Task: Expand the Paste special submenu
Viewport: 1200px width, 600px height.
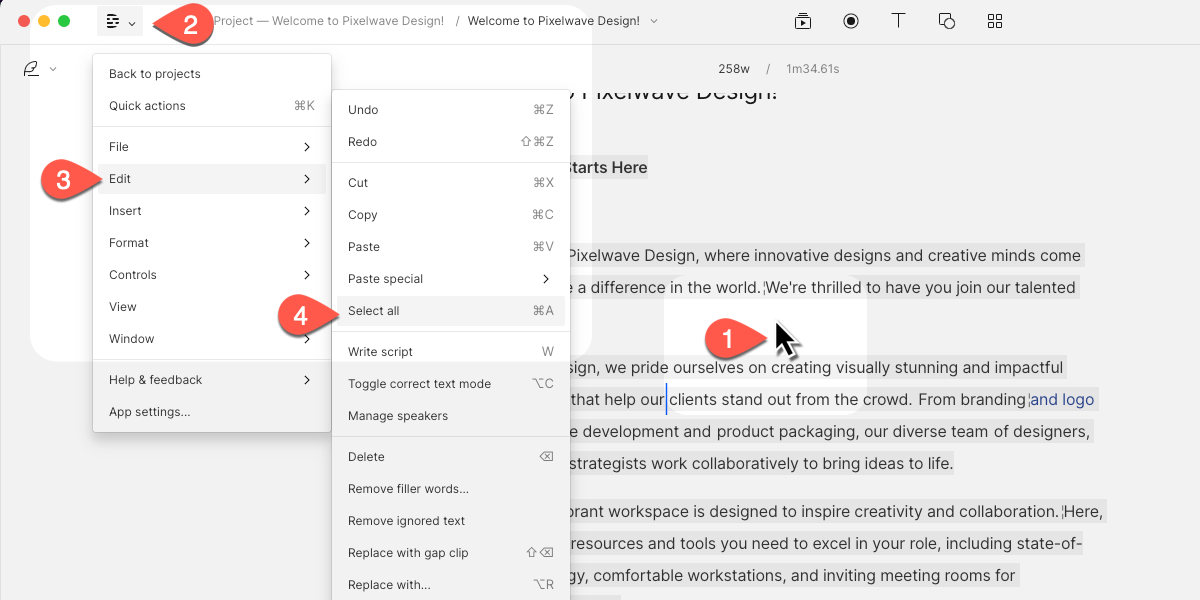Action: click(x=451, y=279)
